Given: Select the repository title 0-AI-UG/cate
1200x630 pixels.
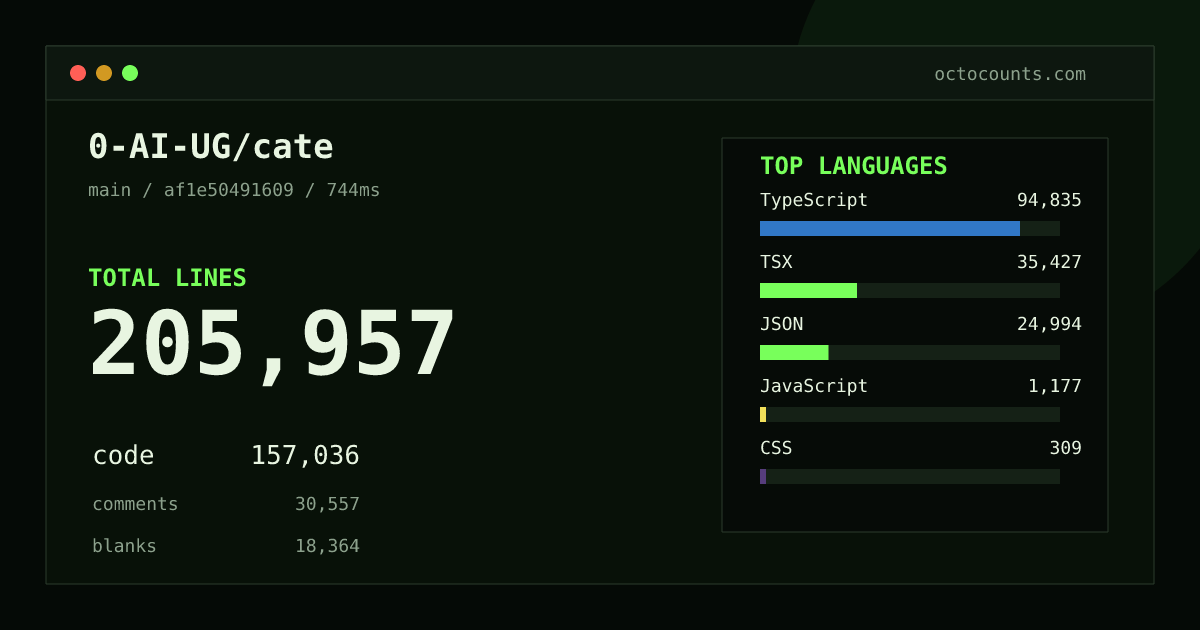Looking at the screenshot, I should coord(211,147).
